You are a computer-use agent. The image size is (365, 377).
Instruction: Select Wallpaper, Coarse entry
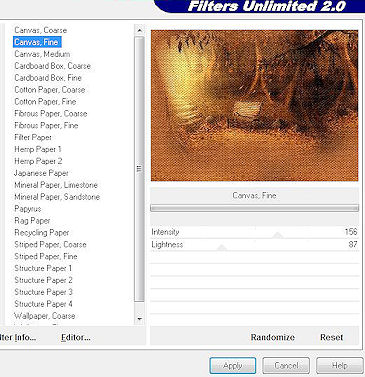(44, 316)
